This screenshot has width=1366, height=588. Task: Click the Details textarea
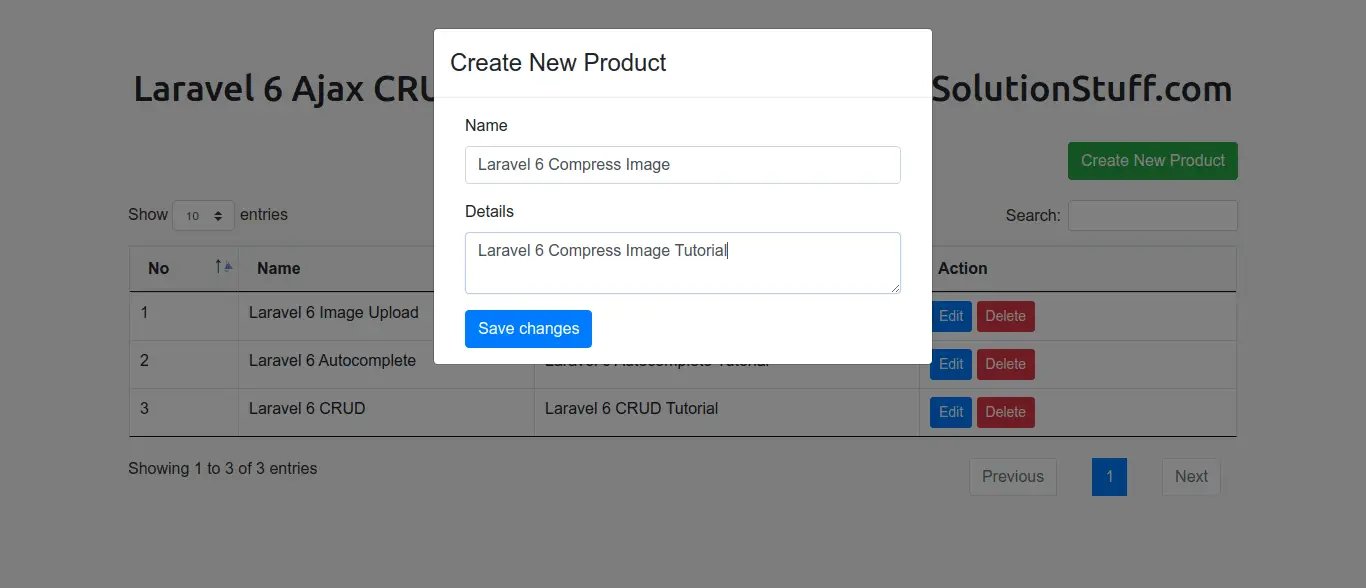point(682,263)
